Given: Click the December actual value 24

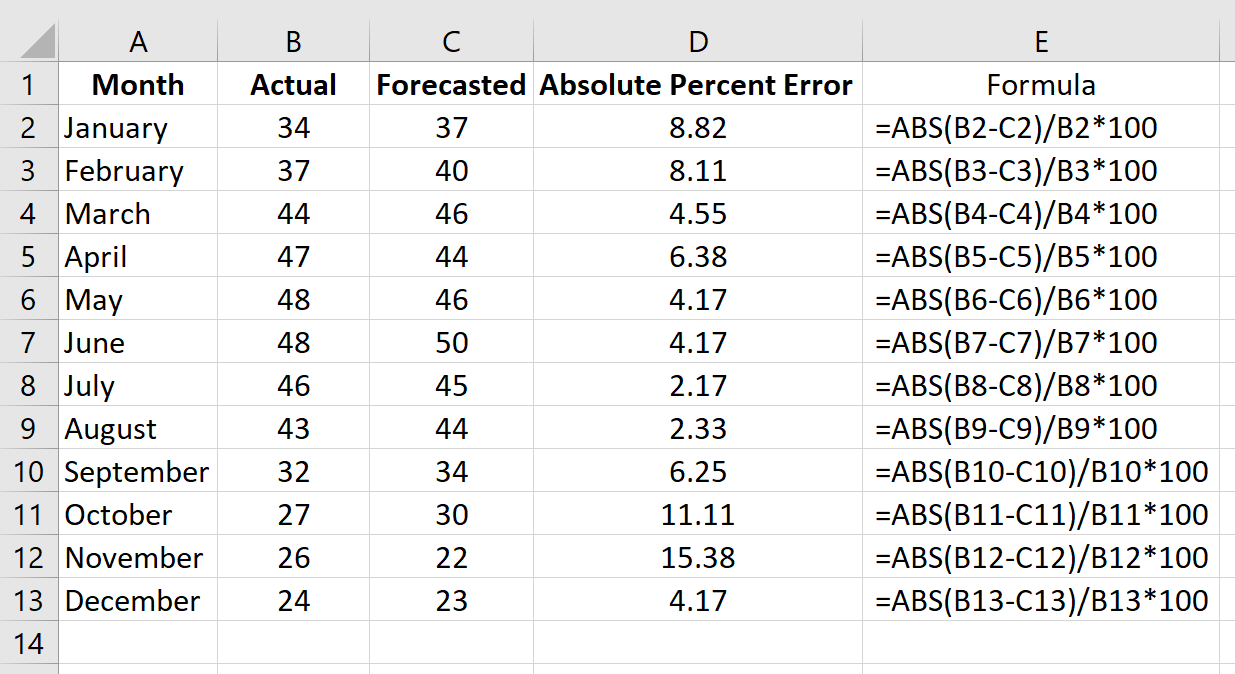Looking at the screenshot, I should pyautogui.click(x=292, y=600).
